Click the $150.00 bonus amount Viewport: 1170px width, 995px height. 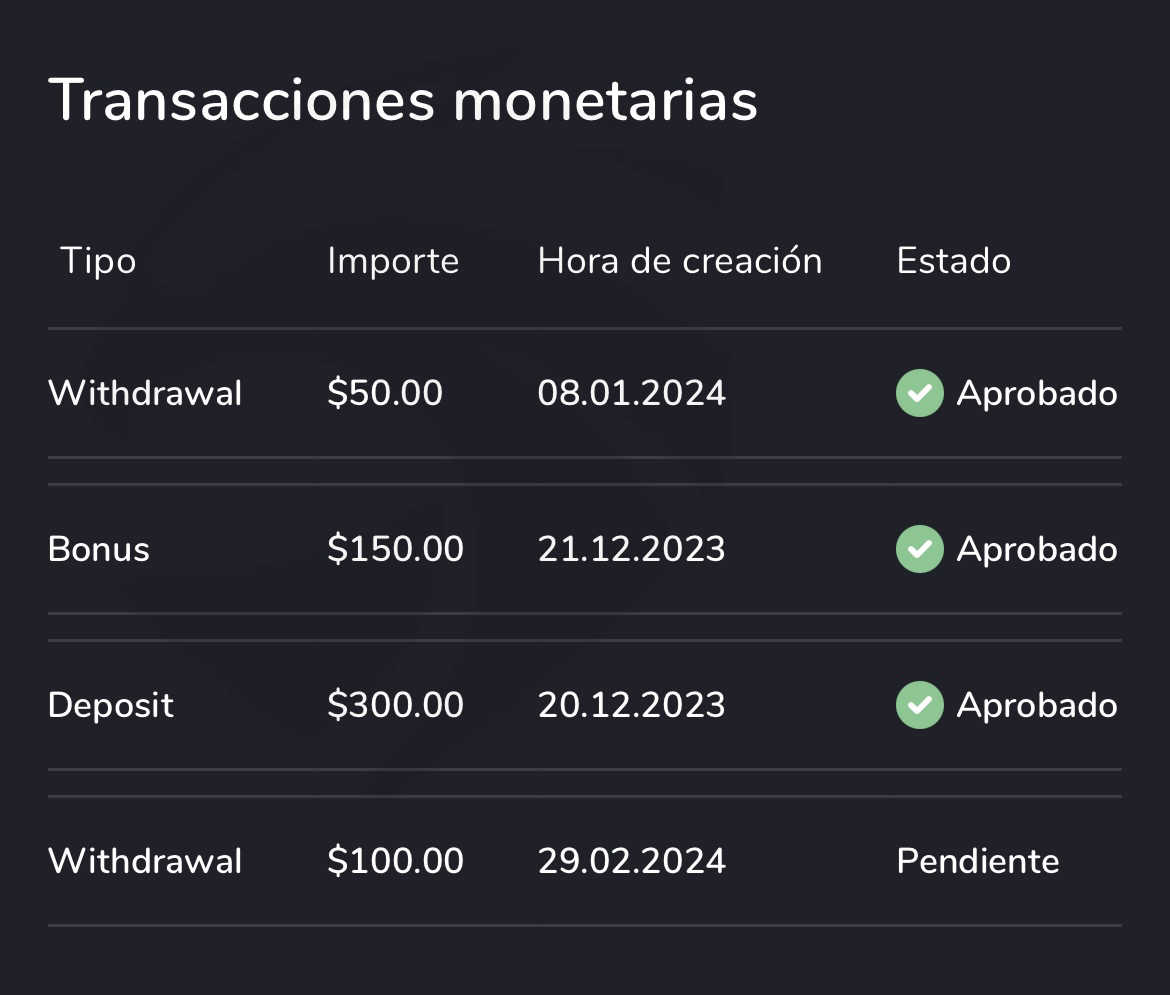click(x=395, y=549)
